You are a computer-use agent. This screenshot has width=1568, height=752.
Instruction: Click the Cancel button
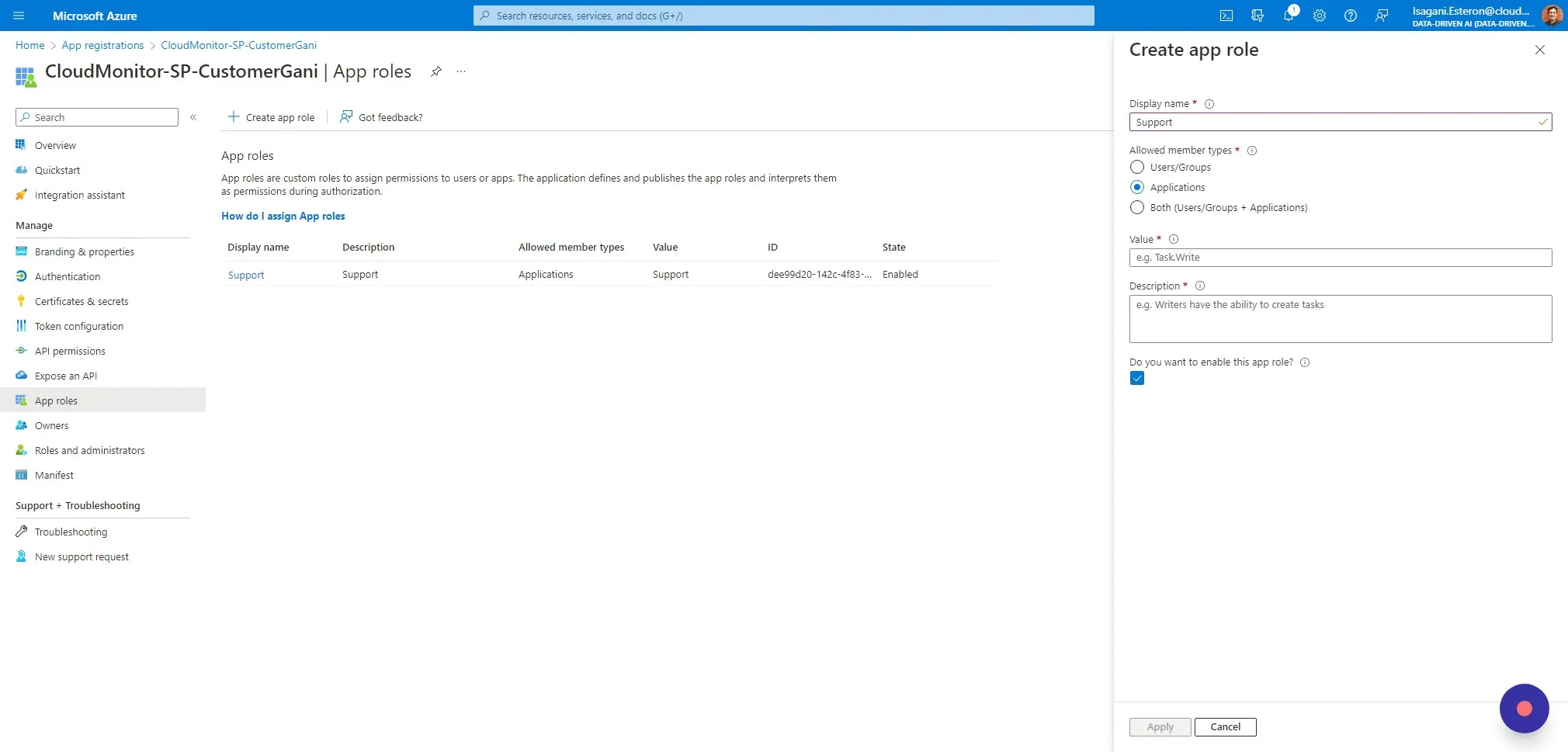pos(1226,727)
